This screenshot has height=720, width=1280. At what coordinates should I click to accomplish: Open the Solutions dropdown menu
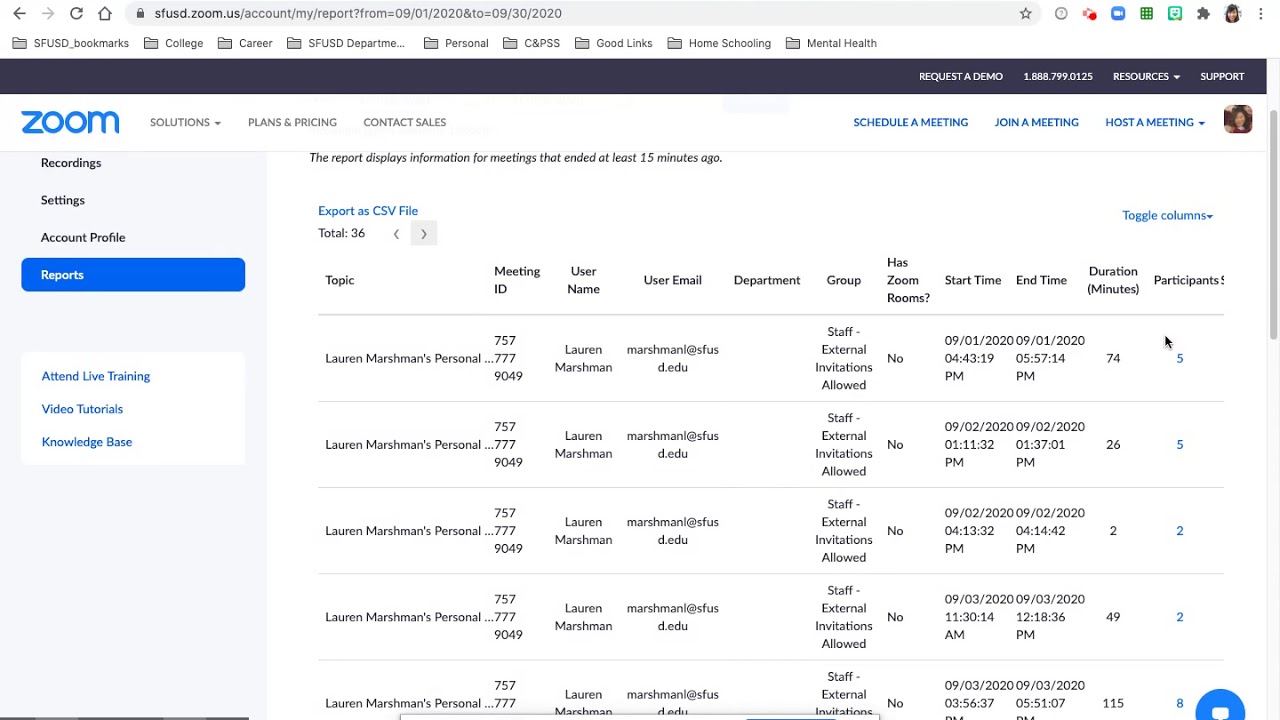[185, 122]
